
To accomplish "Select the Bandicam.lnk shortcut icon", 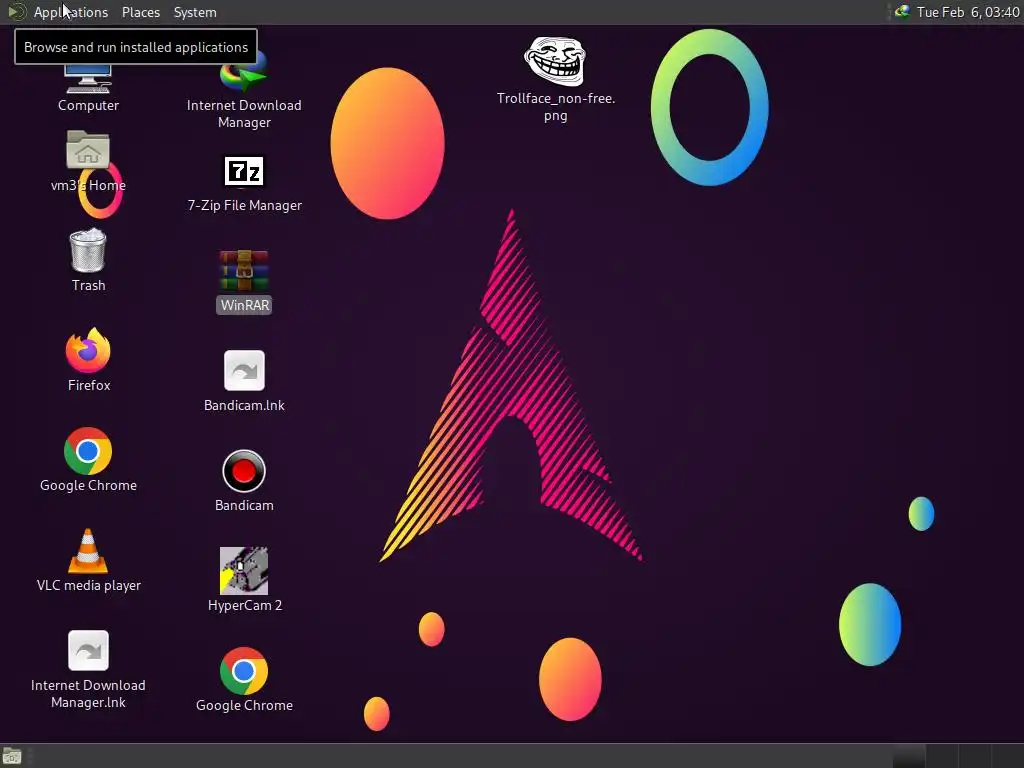I will (x=244, y=370).
